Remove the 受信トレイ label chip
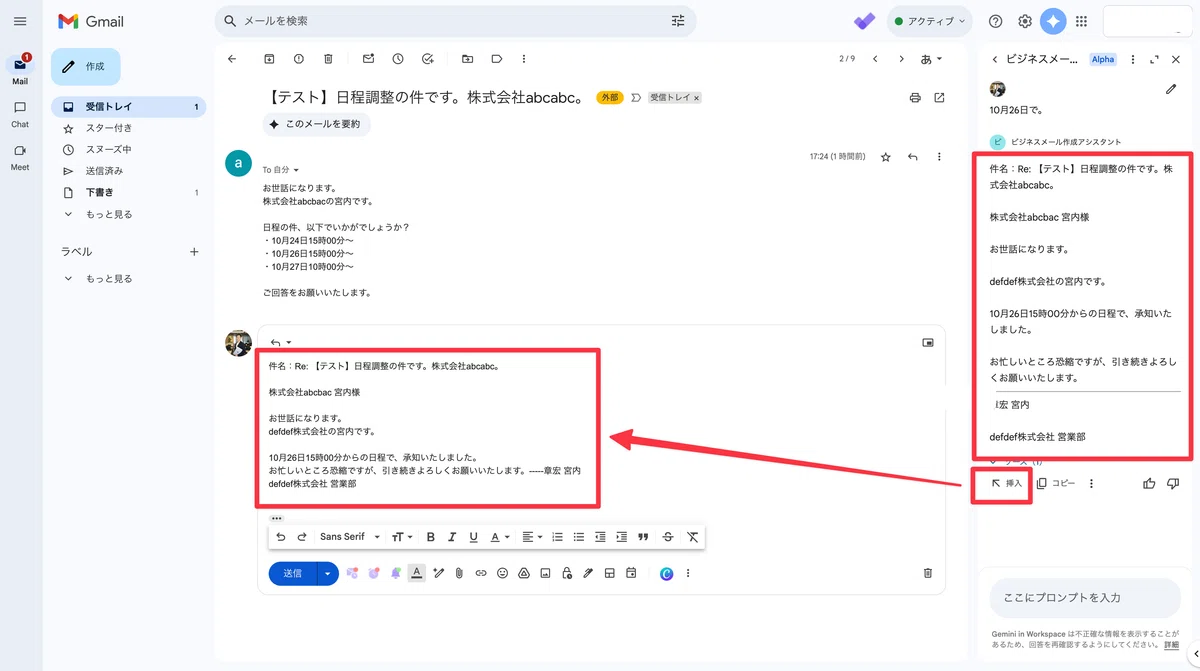The image size is (1200, 671). pyautogui.click(x=697, y=98)
